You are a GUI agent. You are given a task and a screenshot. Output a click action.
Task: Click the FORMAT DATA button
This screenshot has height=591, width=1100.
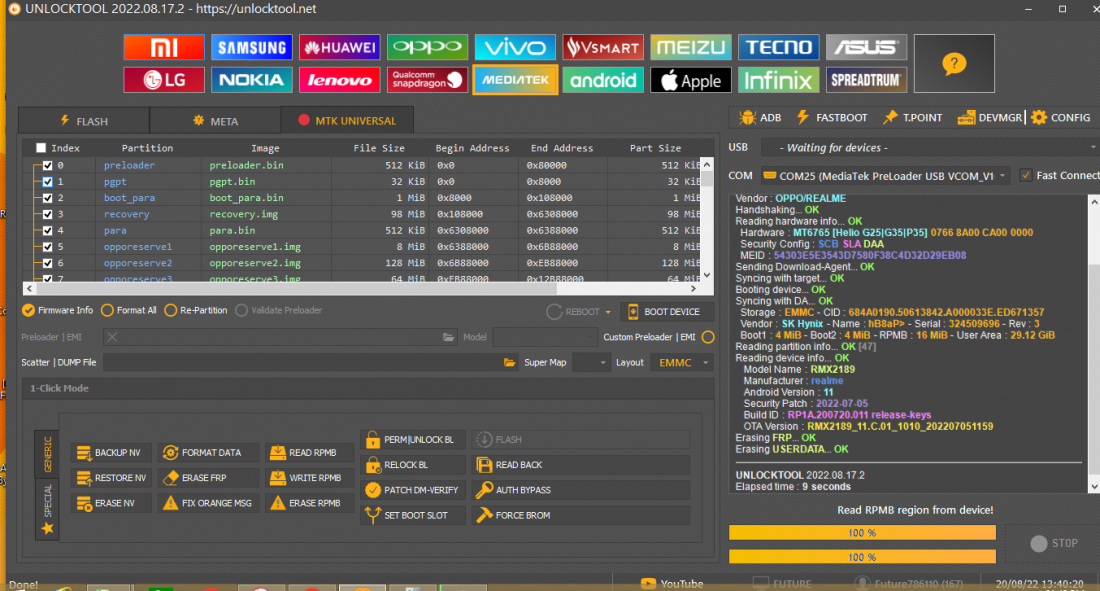click(209, 453)
